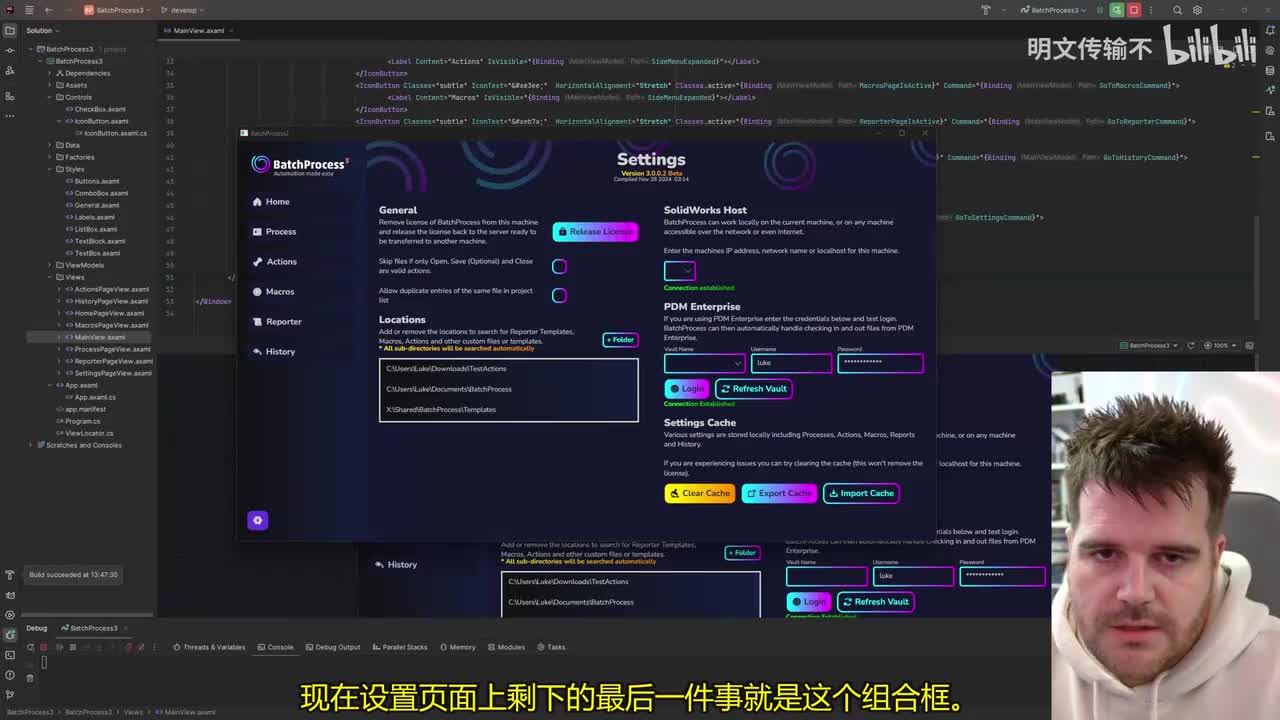This screenshot has width=1280, height=720.
Task: Open the Solution view dropdown
Action: pos(41,31)
